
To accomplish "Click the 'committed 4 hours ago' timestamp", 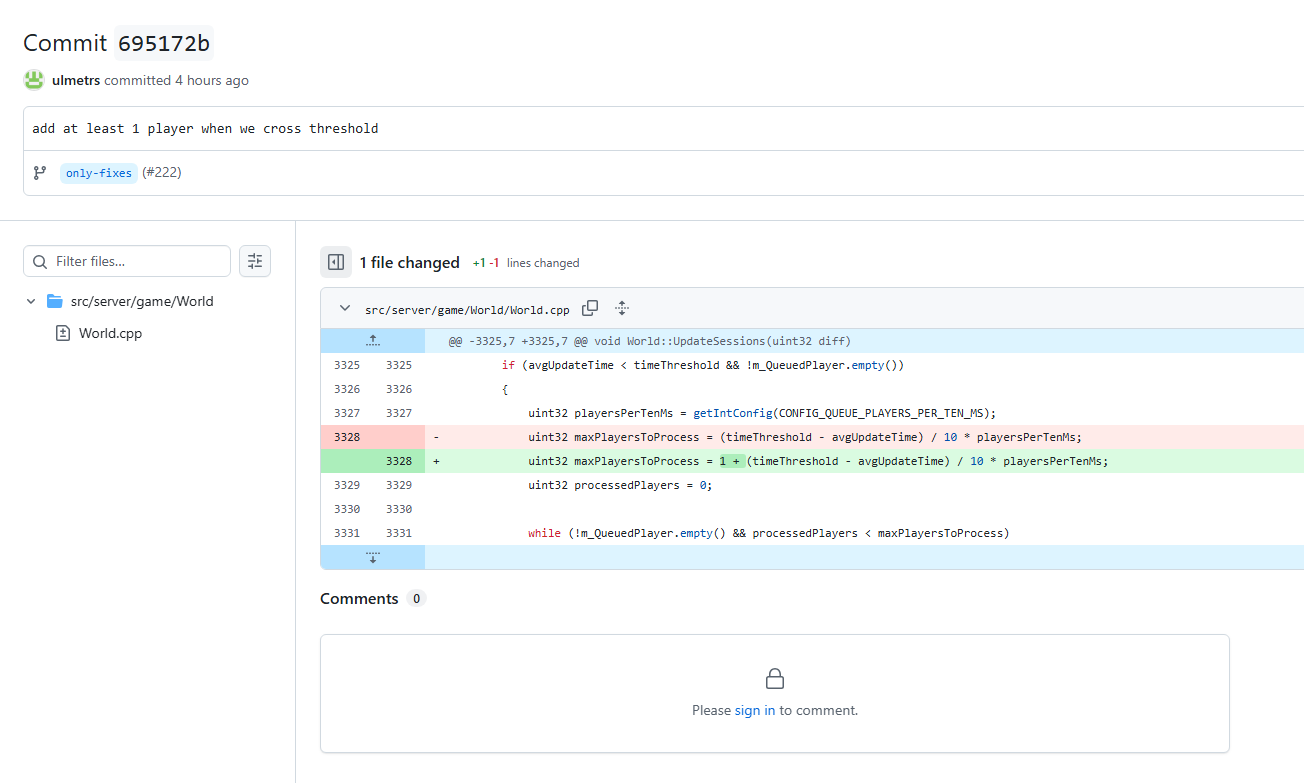I will tap(176, 80).
